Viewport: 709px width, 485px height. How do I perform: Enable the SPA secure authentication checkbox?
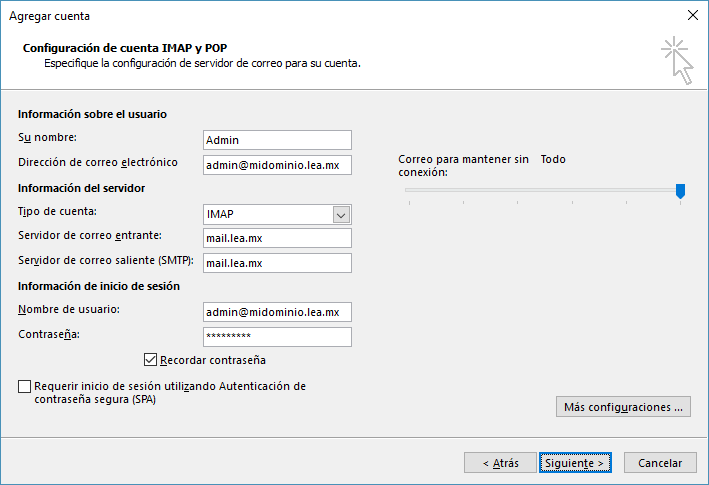point(24,386)
